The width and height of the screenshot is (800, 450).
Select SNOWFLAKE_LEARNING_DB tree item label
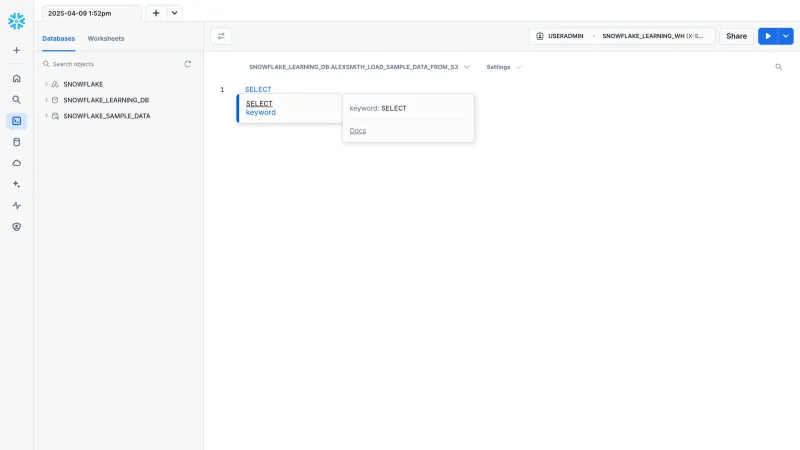[x=106, y=100]
